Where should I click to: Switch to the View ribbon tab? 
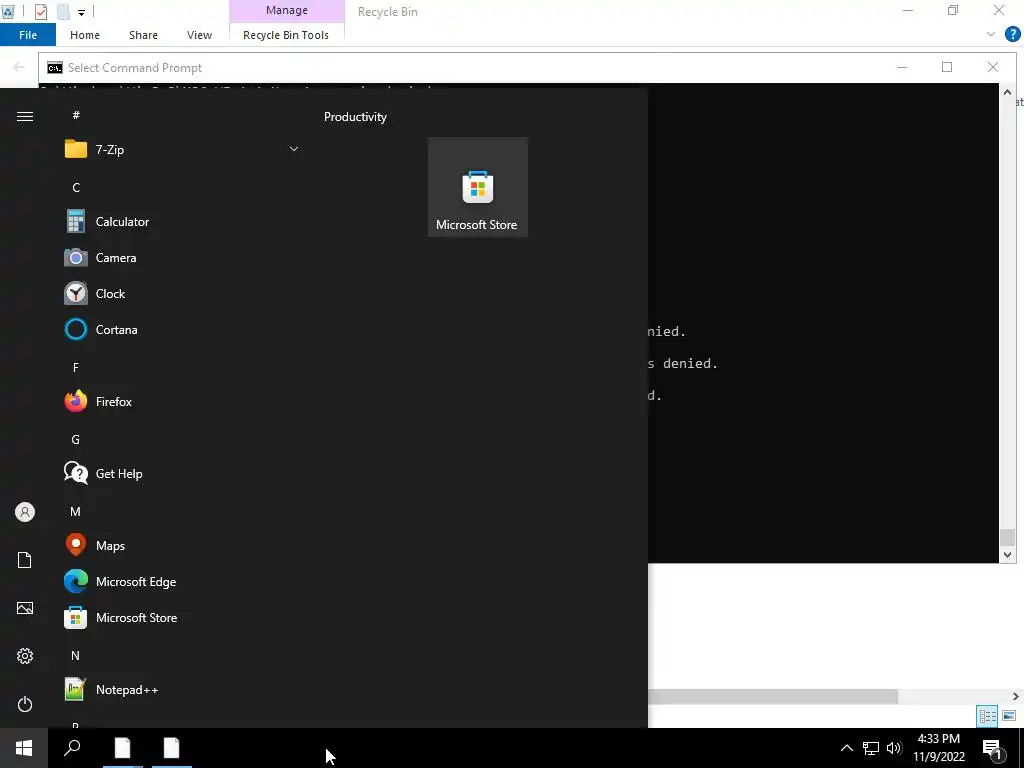point(199,35)
